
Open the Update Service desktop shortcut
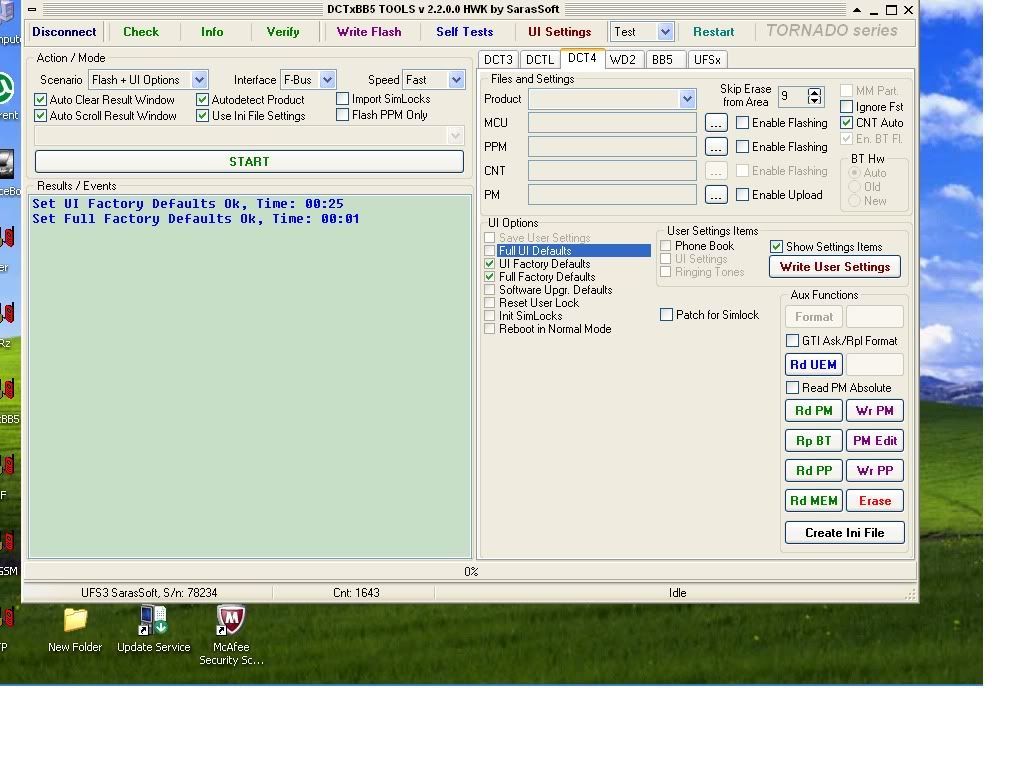click(153, 622)
